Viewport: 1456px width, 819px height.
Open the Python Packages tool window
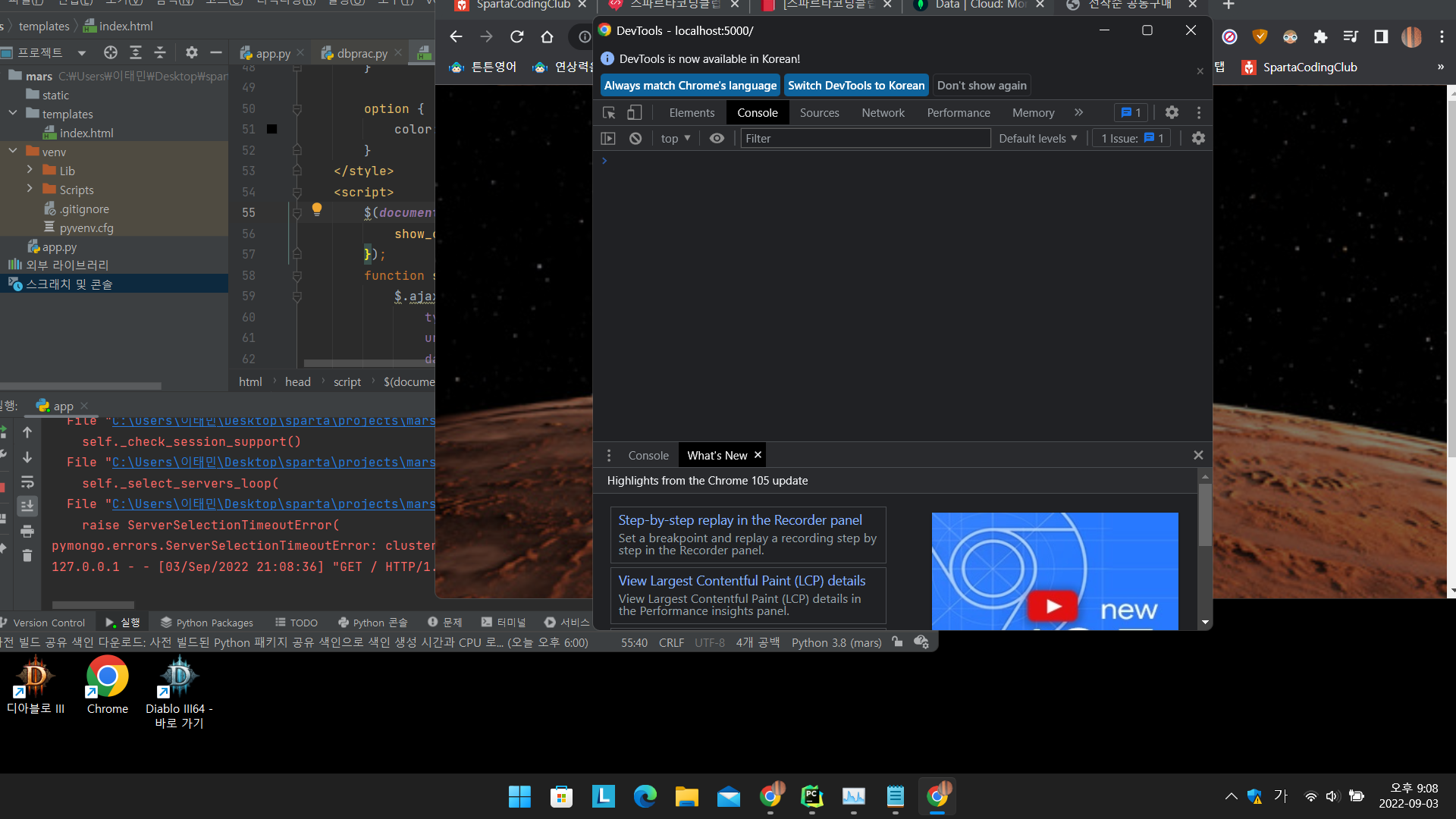pos(206,623)
